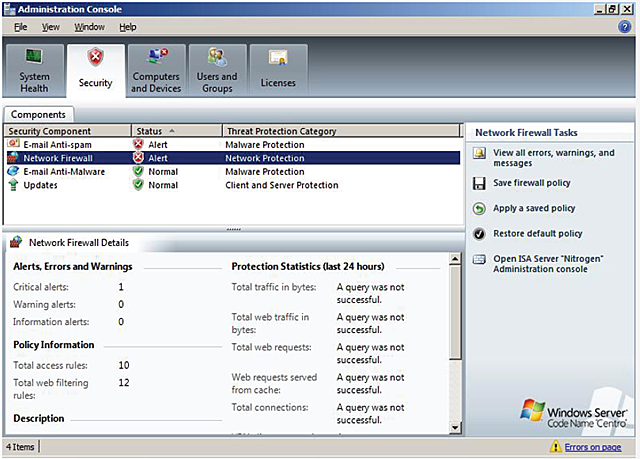Click the Warning alerts label

click(x=44, y=304)
